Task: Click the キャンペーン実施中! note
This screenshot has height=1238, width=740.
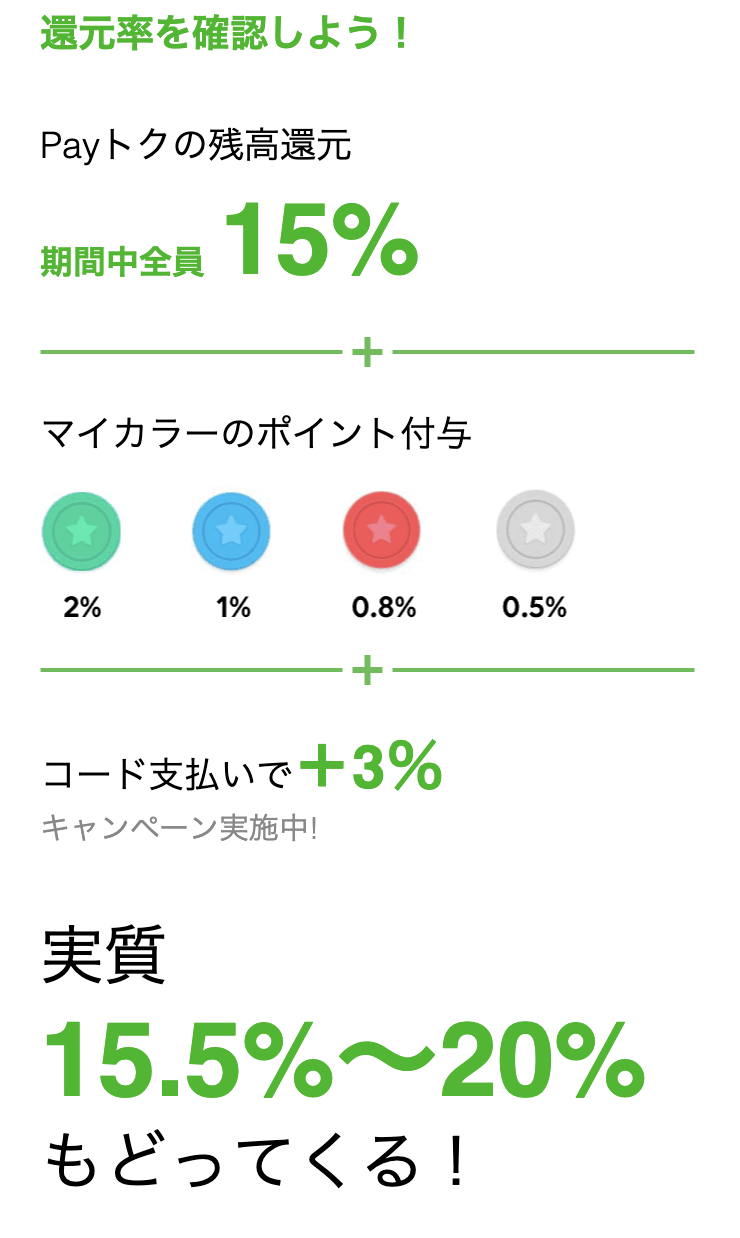Action: point(179,828)
